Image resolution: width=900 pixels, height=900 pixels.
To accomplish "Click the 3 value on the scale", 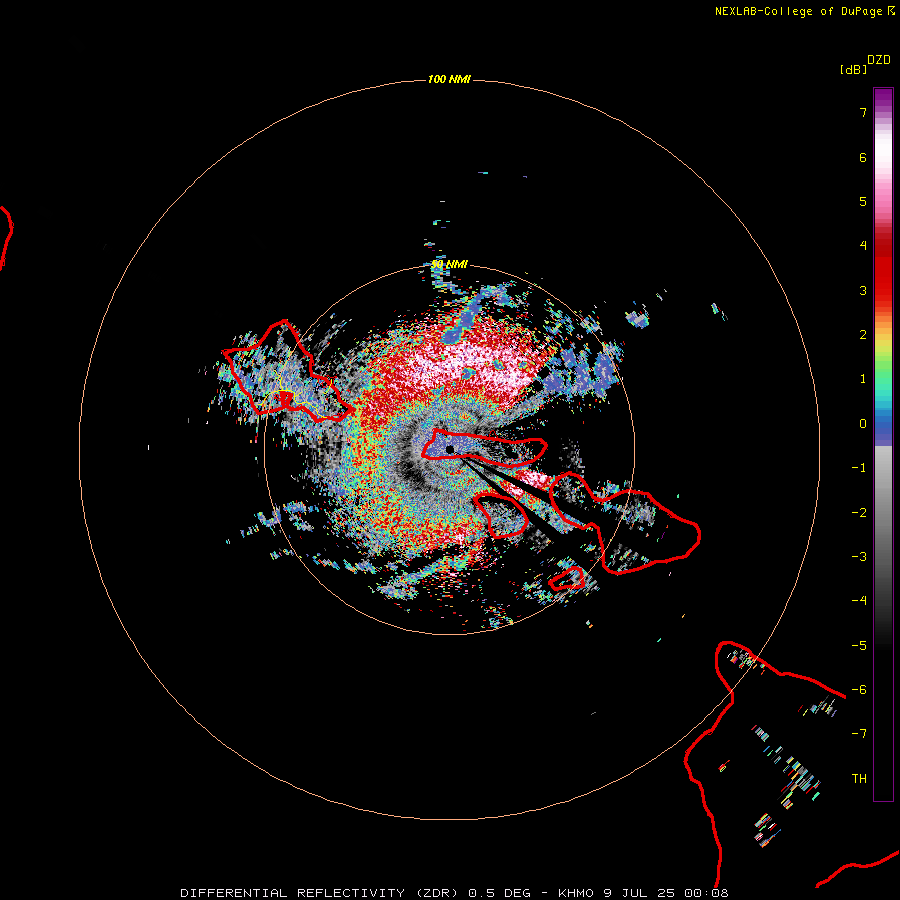I will point(863,290).
